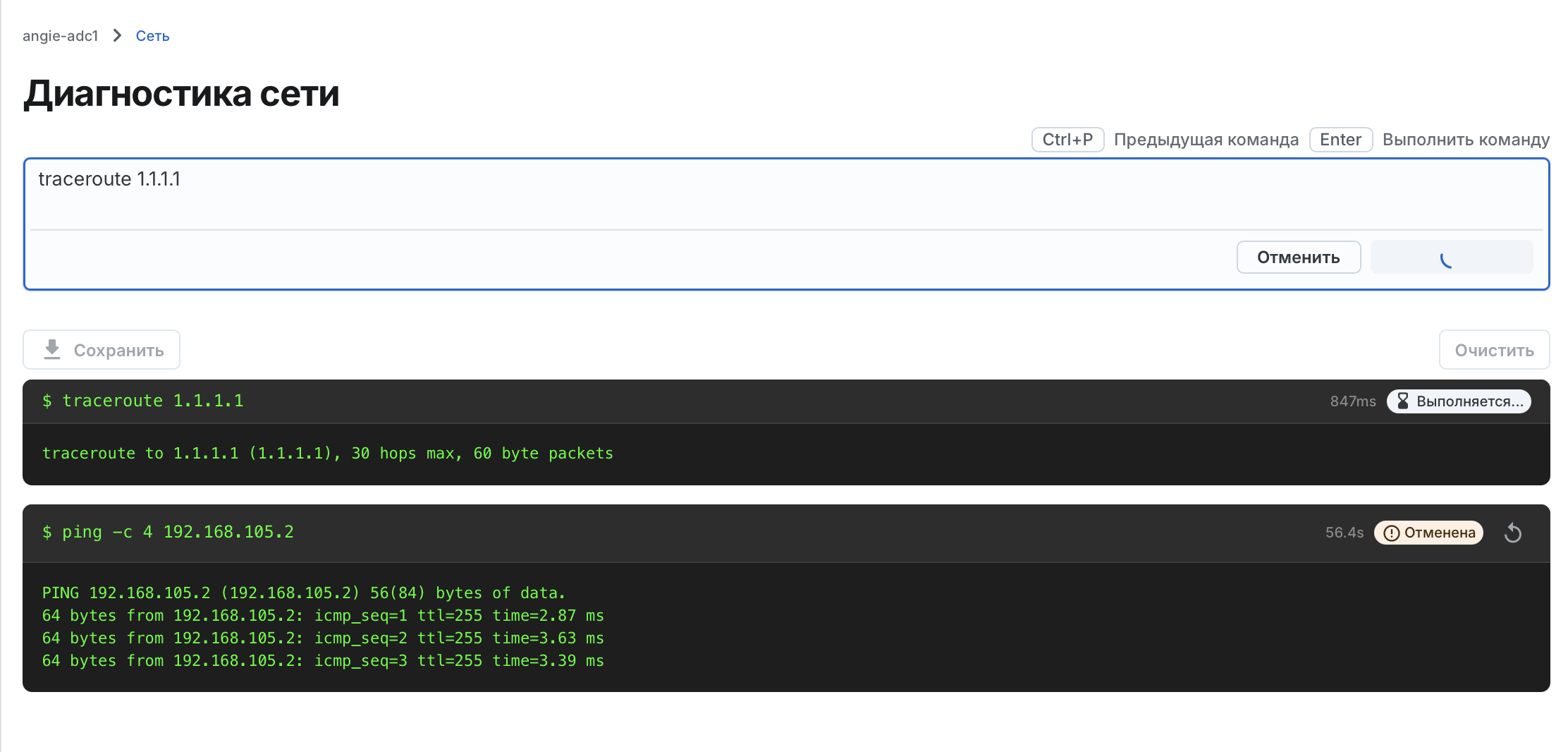Click the warning icon in Отменена badge

pyautogui.click(x=1392, y=533)
